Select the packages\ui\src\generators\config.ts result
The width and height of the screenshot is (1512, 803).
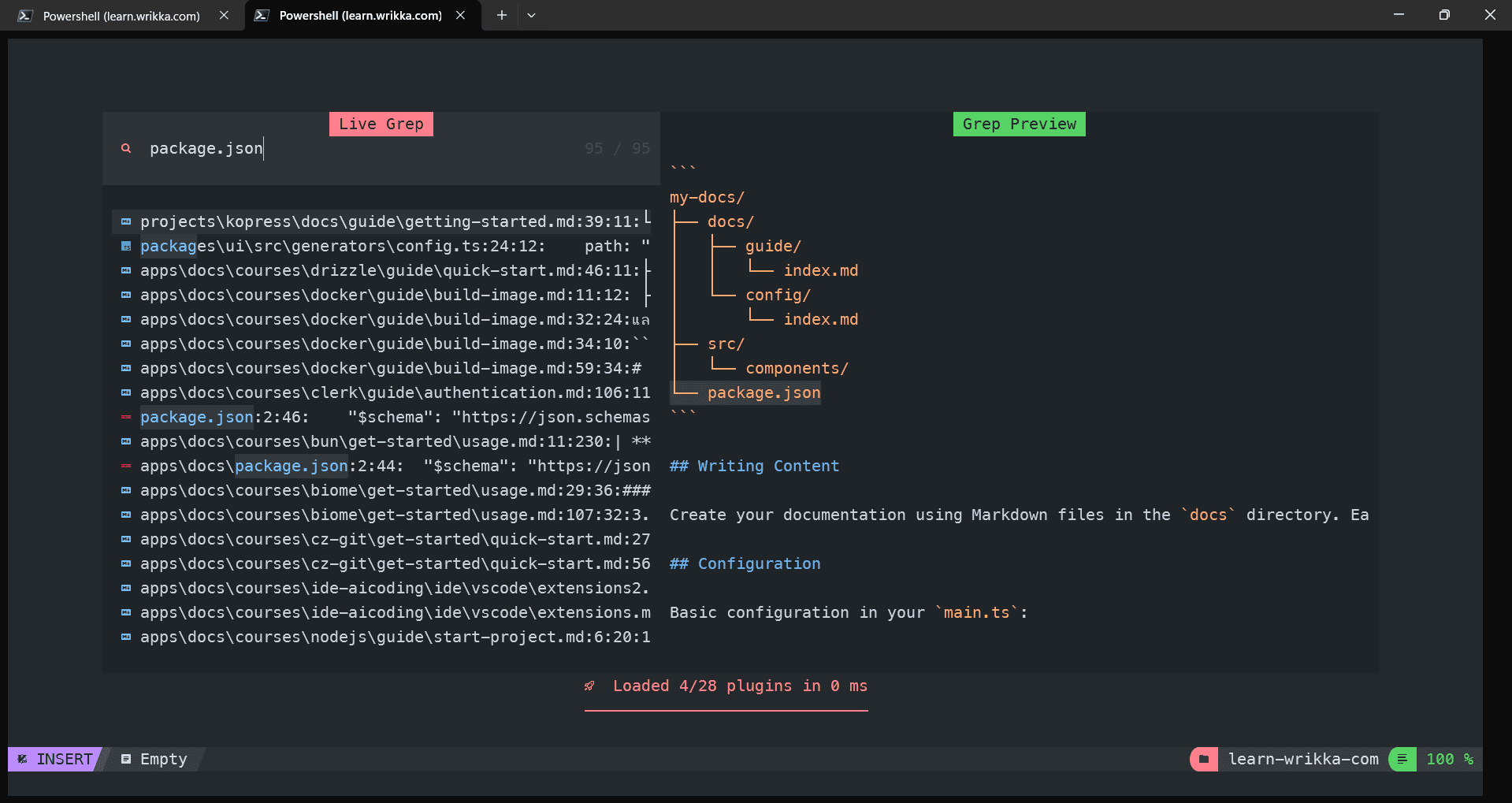coord(381,246)
